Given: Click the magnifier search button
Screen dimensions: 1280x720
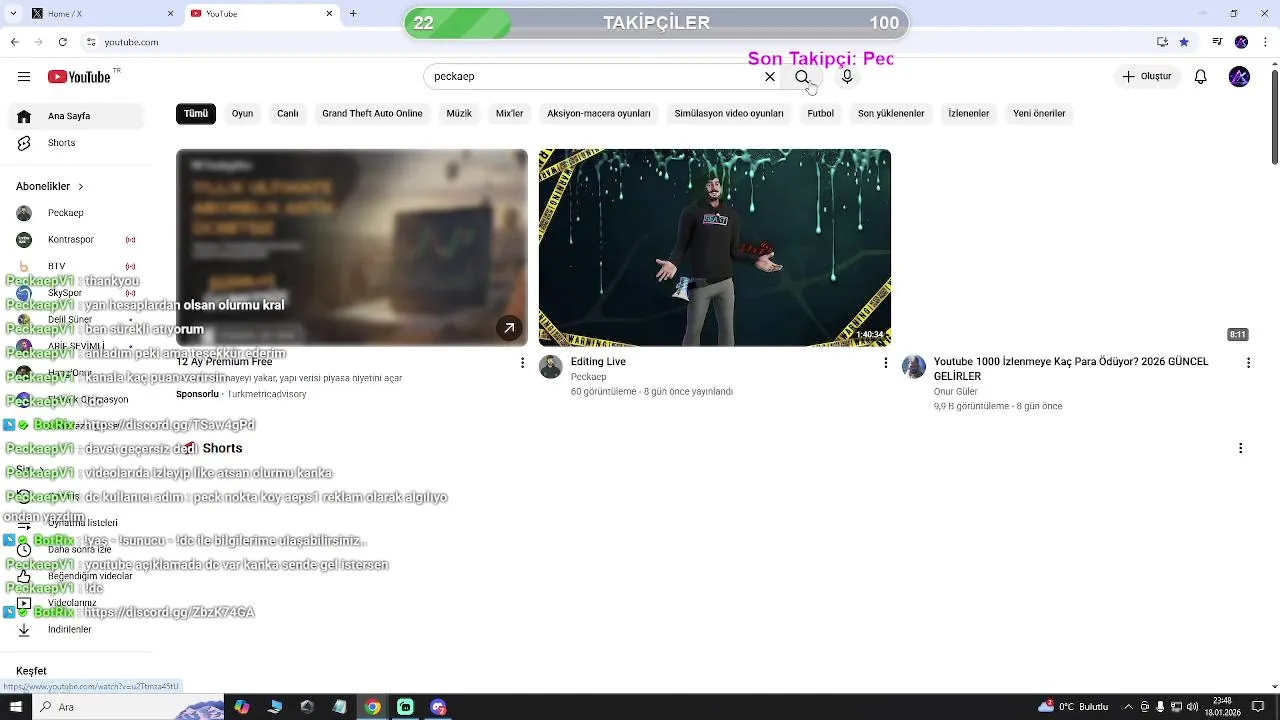Looking at the screenshot, I should (x=802, y=77).
